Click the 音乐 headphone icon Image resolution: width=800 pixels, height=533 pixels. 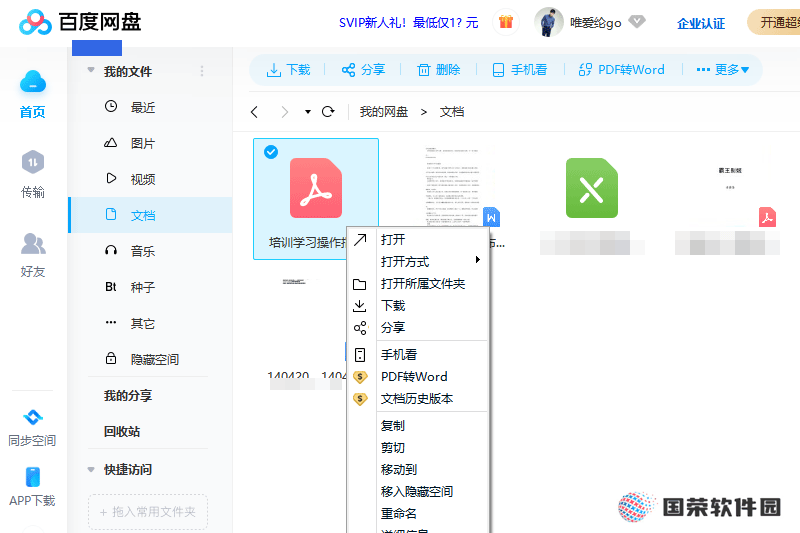111,250
